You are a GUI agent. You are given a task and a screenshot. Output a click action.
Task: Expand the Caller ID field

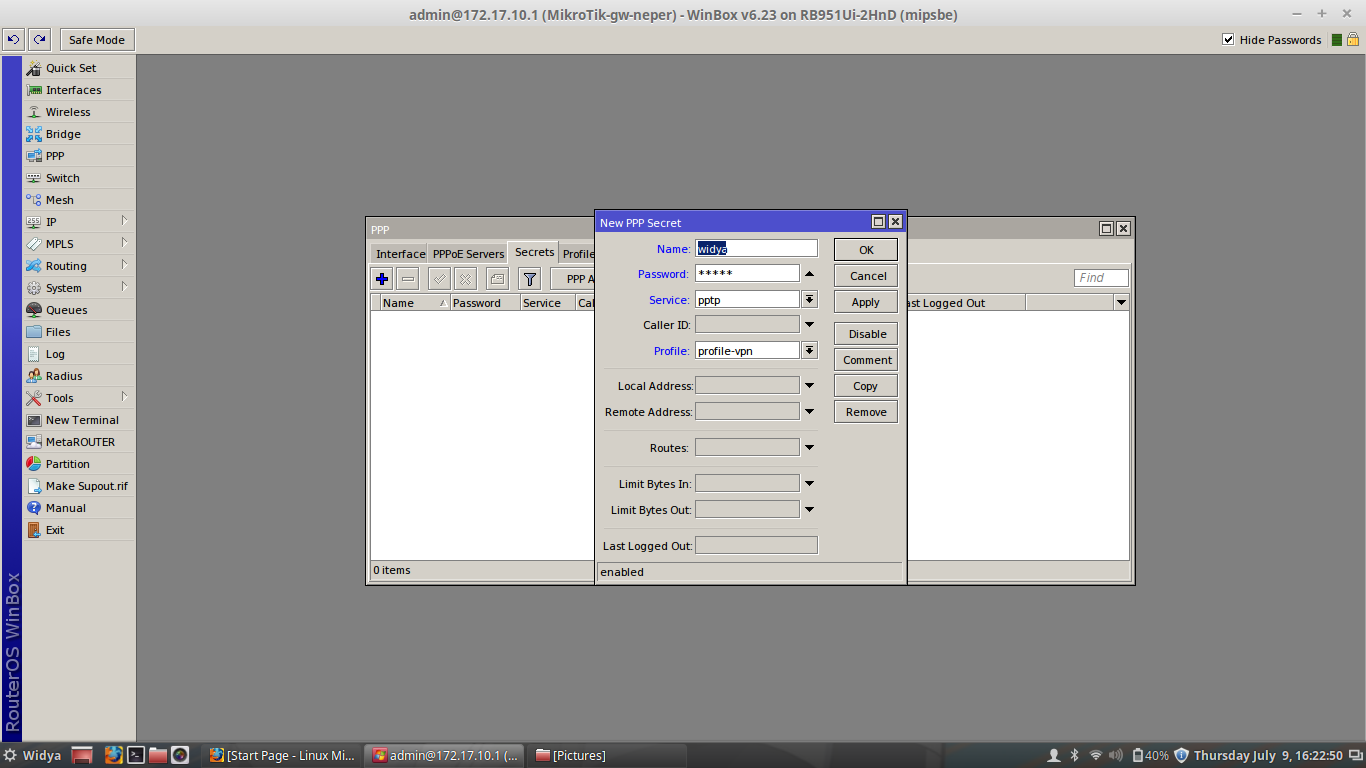coord(810,325)
